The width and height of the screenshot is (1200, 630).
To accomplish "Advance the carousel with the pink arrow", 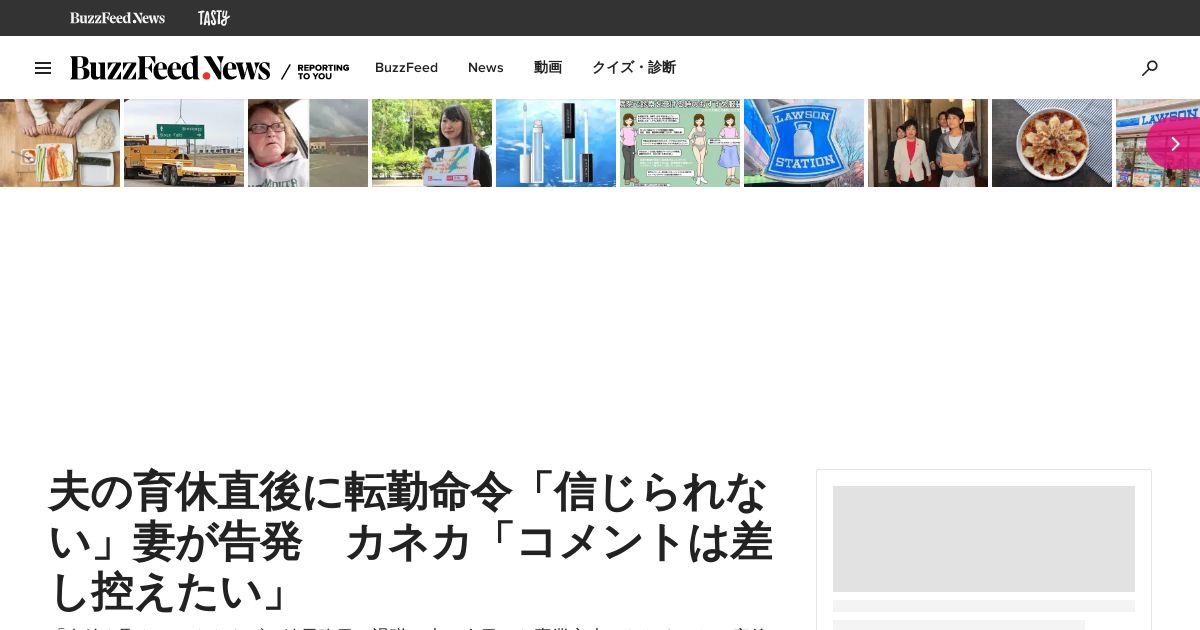I will coord(1174,143).
